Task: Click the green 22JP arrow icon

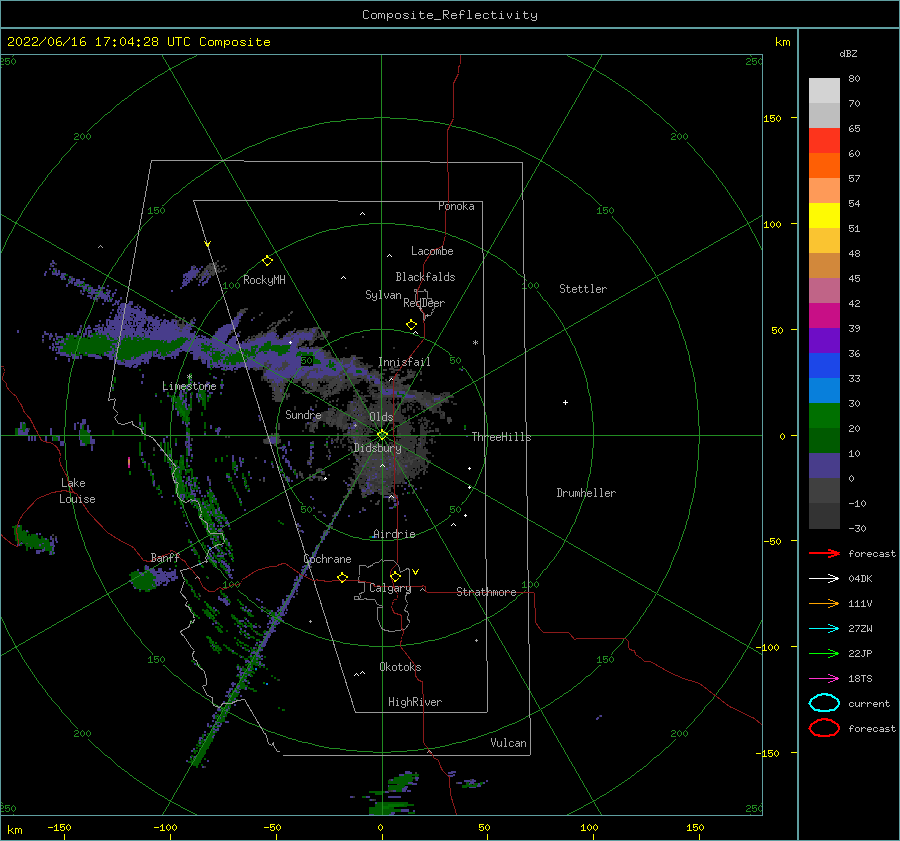Action: click(824, 653)
